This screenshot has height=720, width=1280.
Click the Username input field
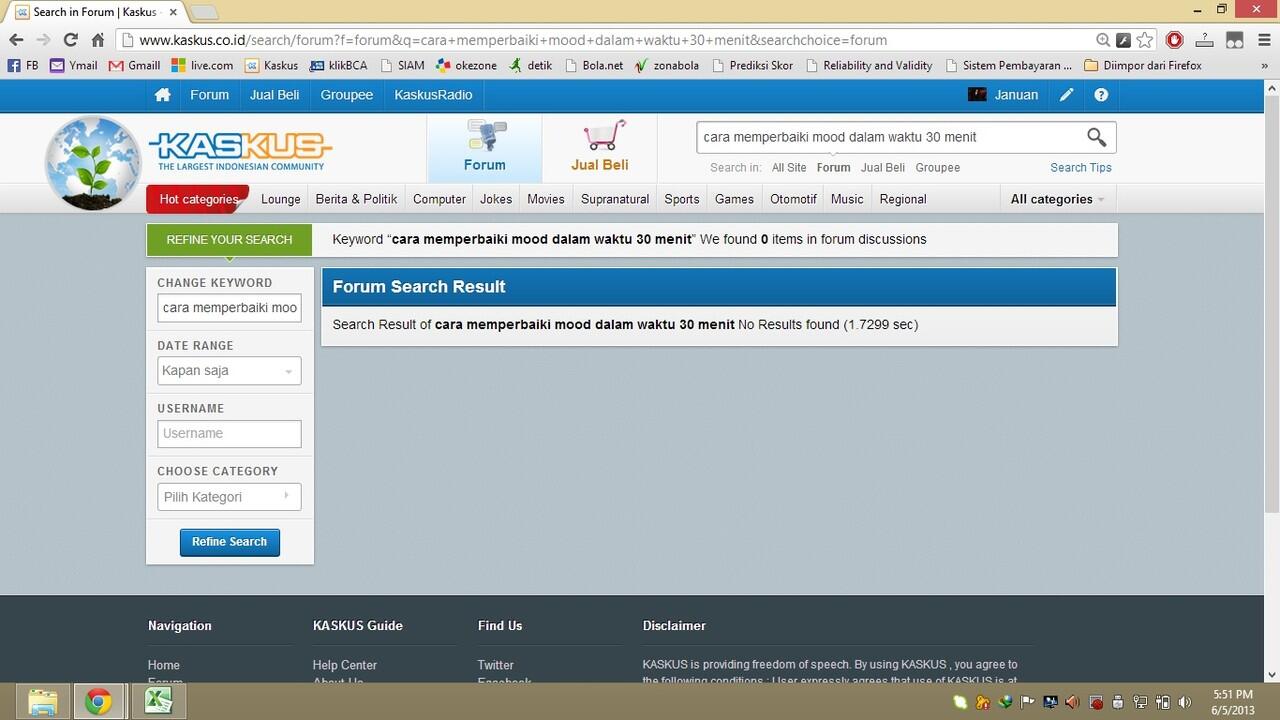click(229, 434)
